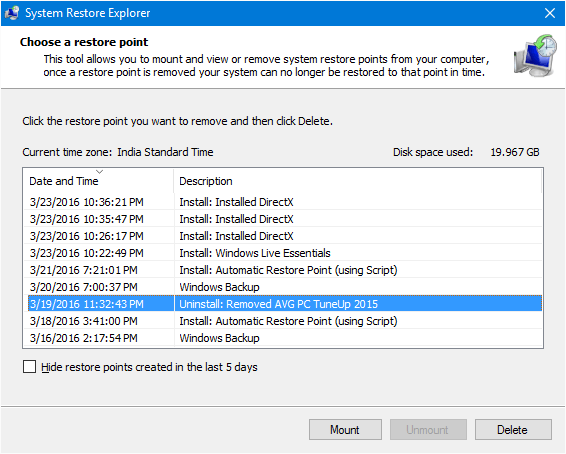Check Hide restore points created in last 5 days
This screenshot has width=566, height=454.
pos(29,367)
